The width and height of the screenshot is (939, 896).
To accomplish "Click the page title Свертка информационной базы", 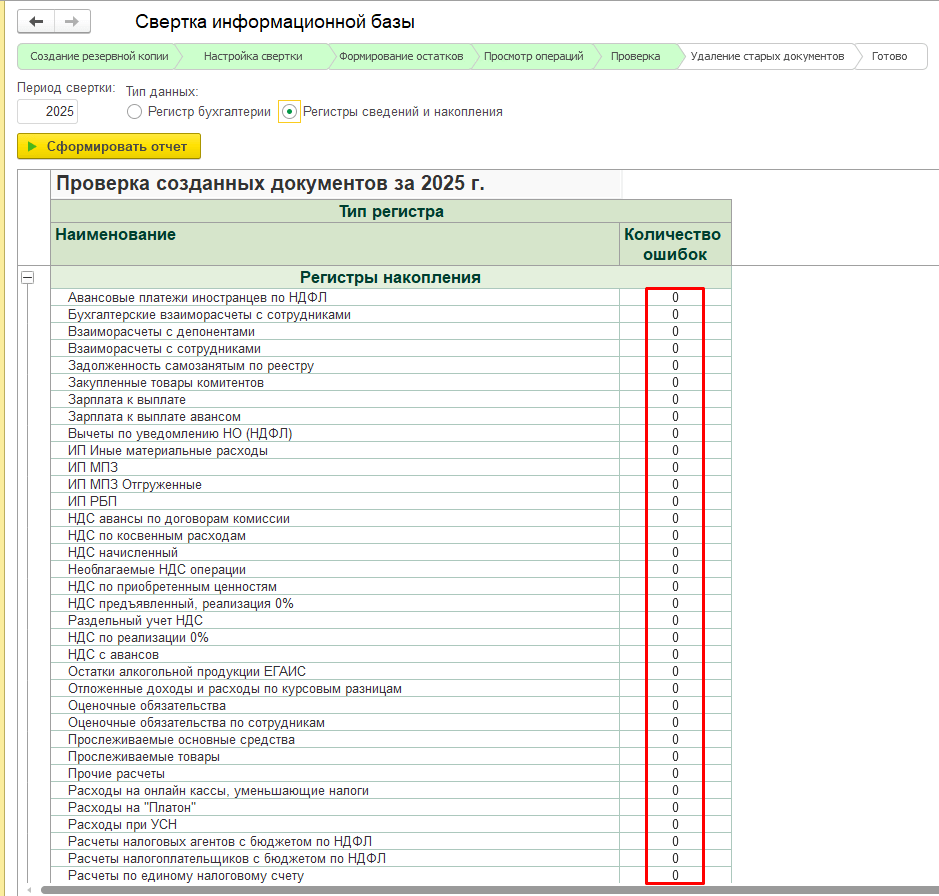I will (275, 22).
